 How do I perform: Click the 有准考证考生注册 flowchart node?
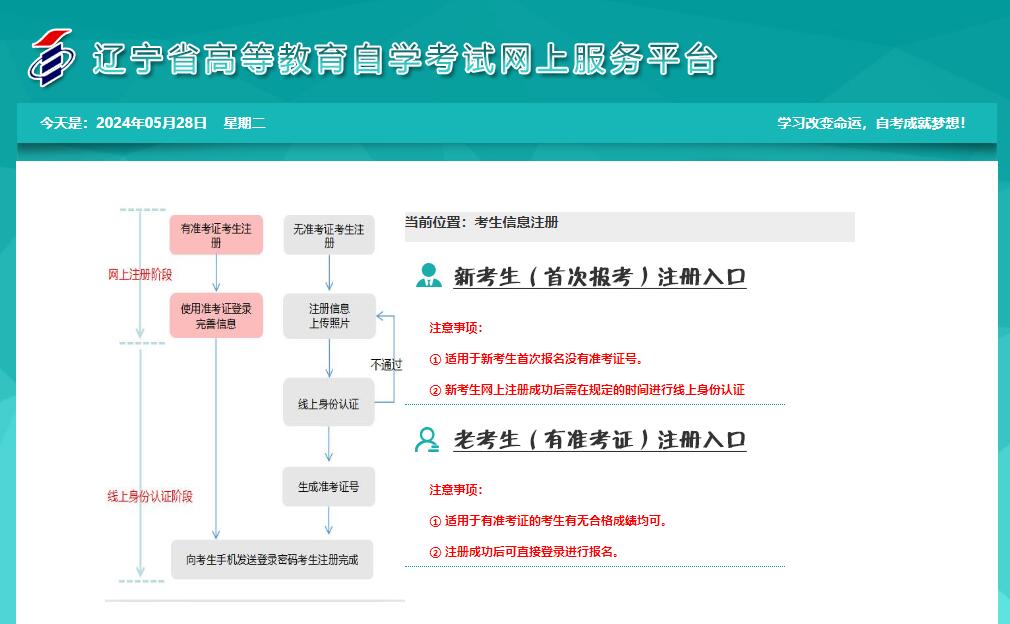click(216, 235)
